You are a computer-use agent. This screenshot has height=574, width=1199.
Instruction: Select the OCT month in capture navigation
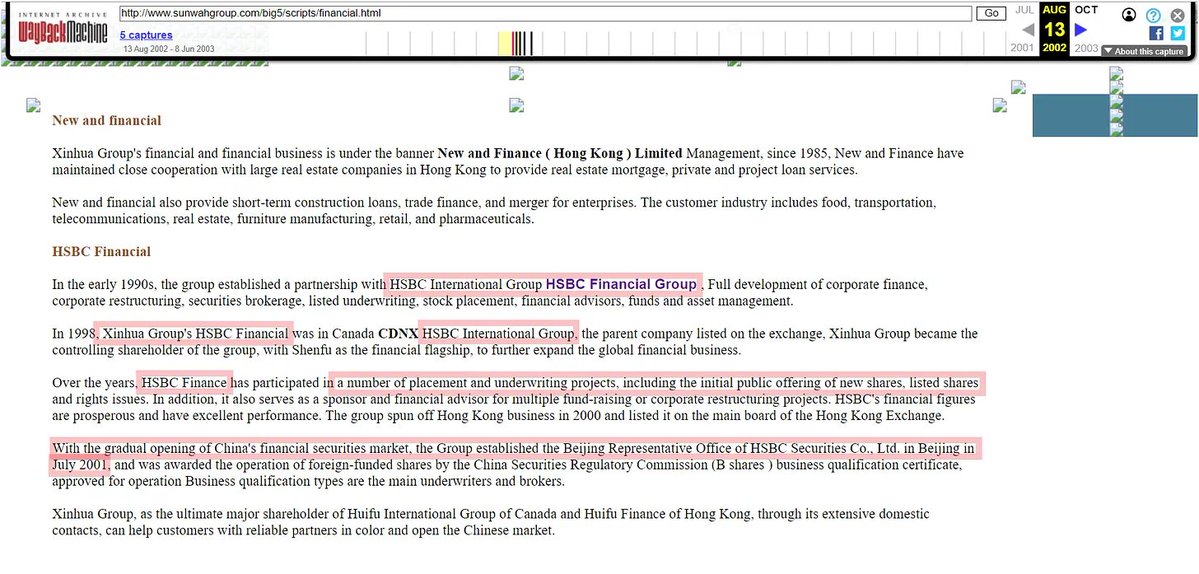(x=1086, y=10)
